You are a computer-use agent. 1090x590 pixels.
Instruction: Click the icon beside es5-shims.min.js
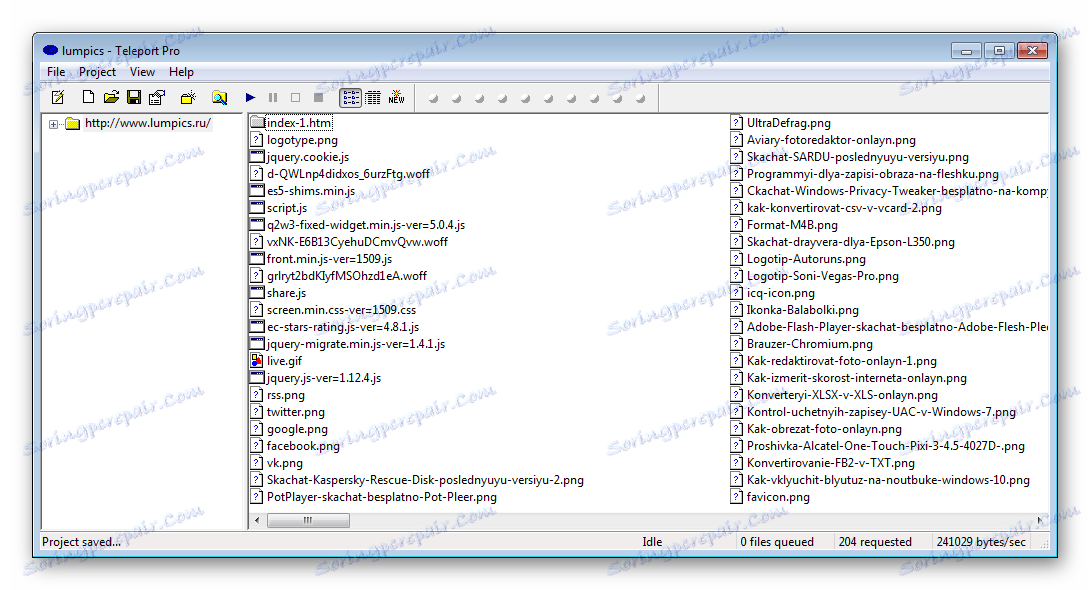[257, 191]
